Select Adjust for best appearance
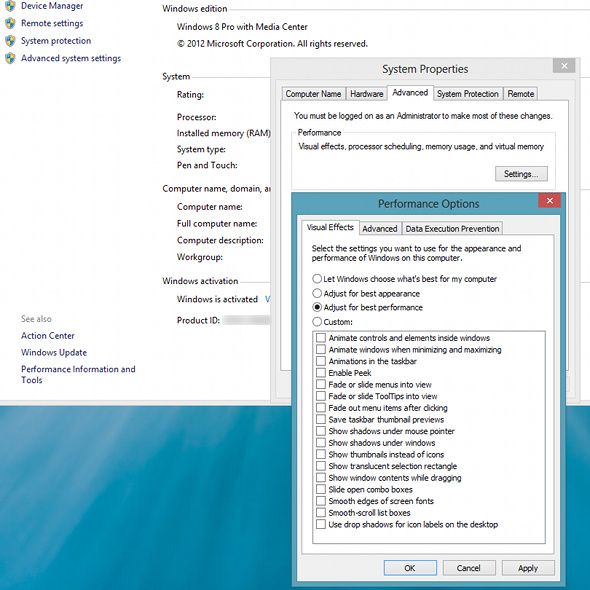590x590 pixels. click(366, 293)
